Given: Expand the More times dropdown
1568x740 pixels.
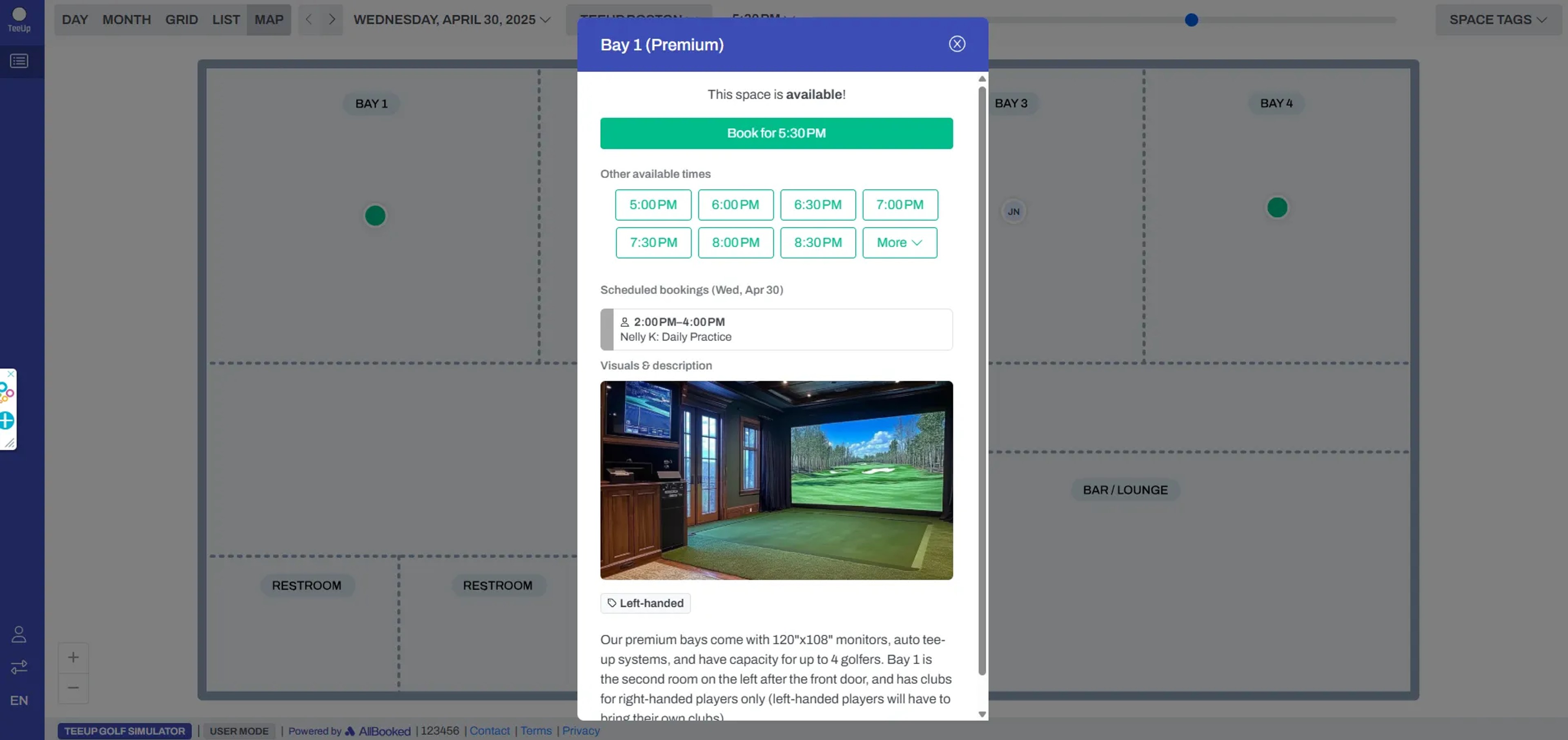Looking at the screenshot, I should [x=900, y=243].
